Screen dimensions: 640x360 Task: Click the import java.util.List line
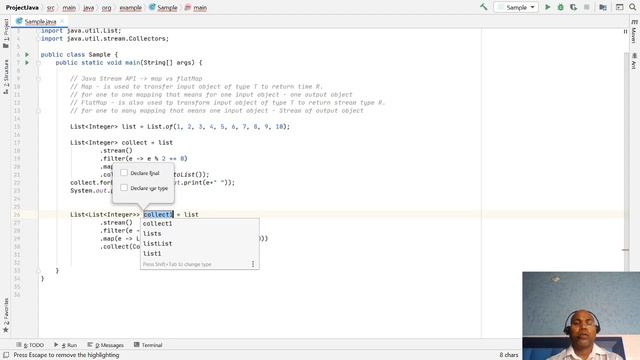coord(81,31)
